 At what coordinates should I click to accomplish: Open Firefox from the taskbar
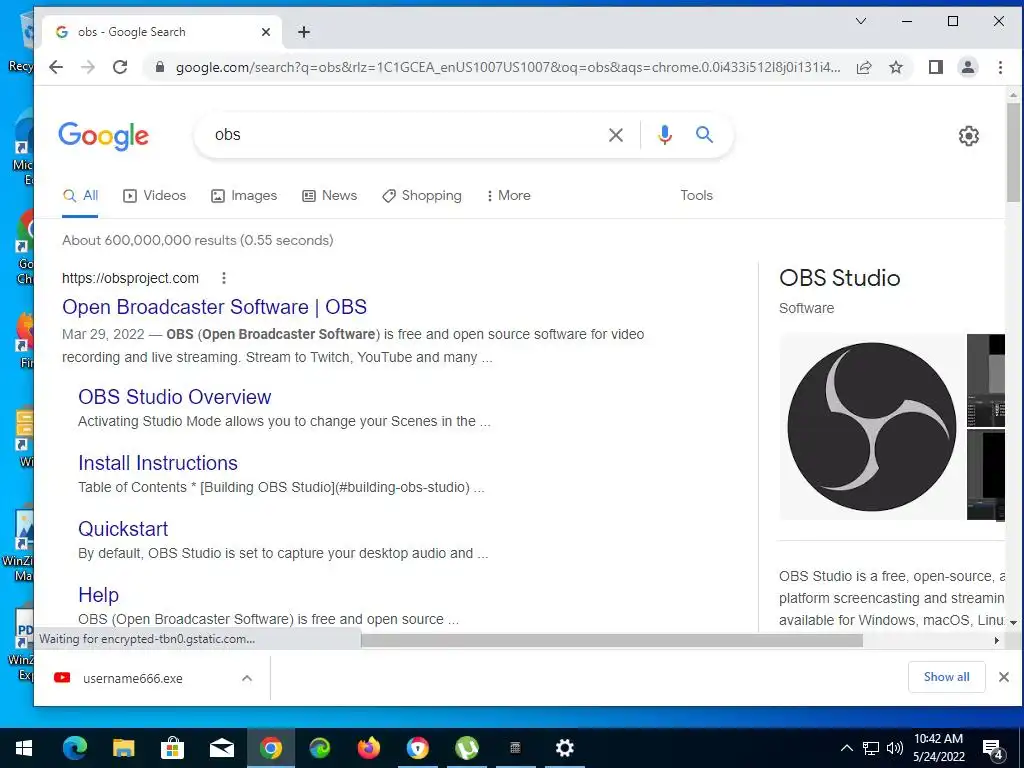tap(369, 748)
